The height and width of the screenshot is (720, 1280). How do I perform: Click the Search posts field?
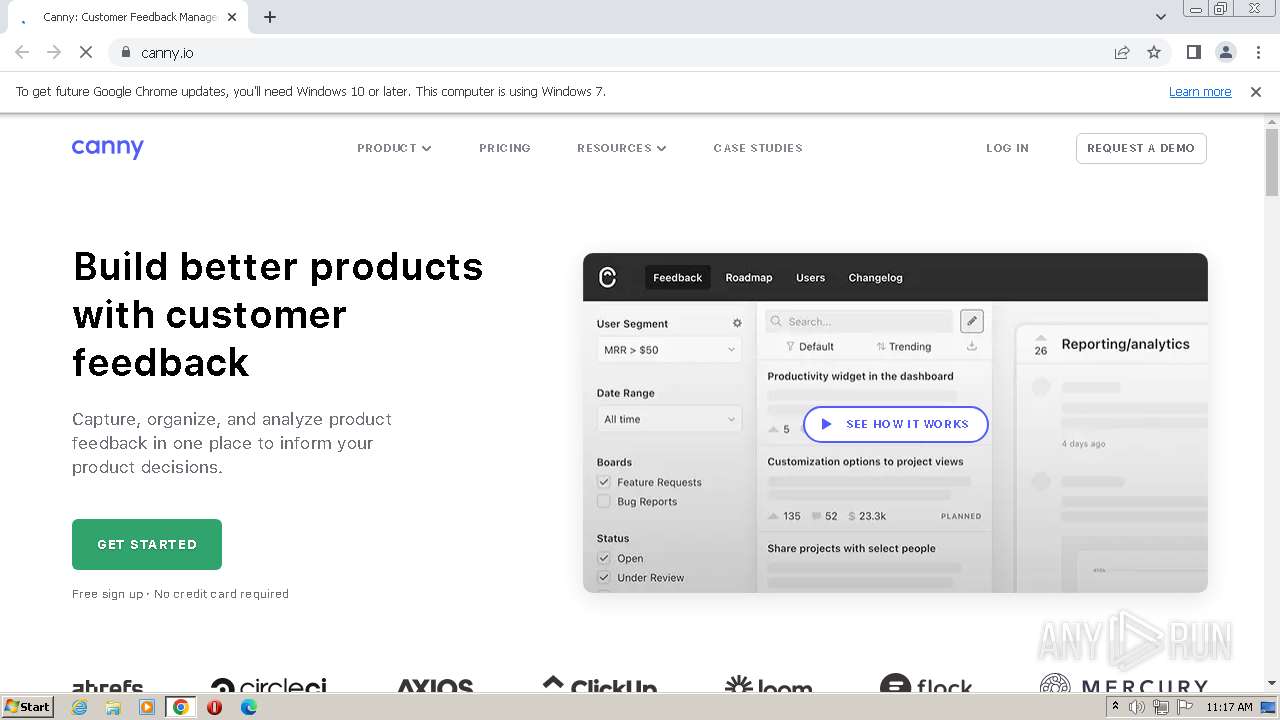[x=860, y=321]
